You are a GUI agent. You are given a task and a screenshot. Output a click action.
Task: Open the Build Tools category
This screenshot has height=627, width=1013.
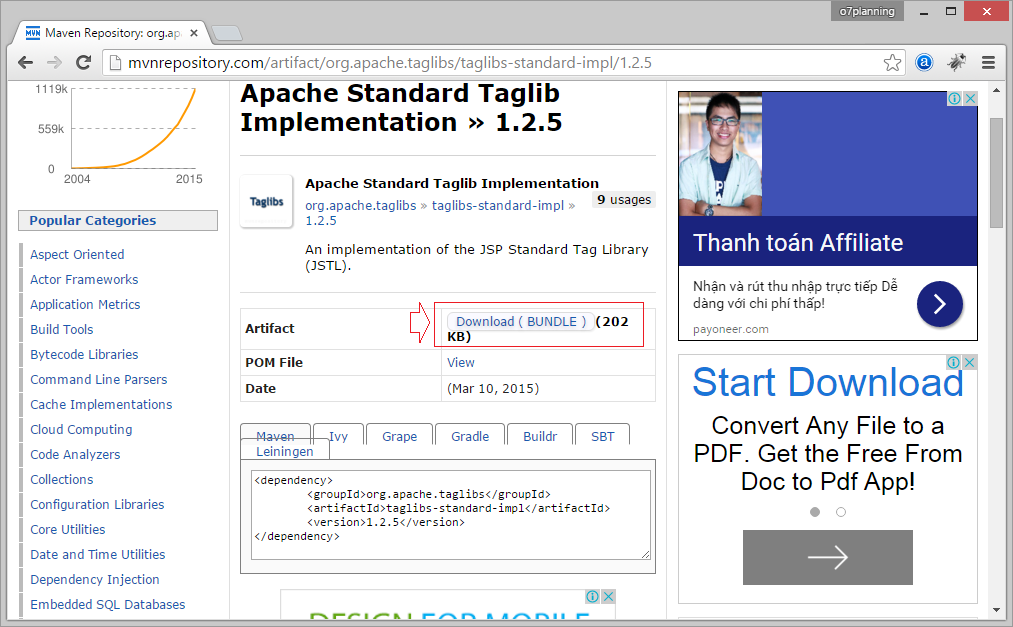pyautogui.click(x=61, y=329)
